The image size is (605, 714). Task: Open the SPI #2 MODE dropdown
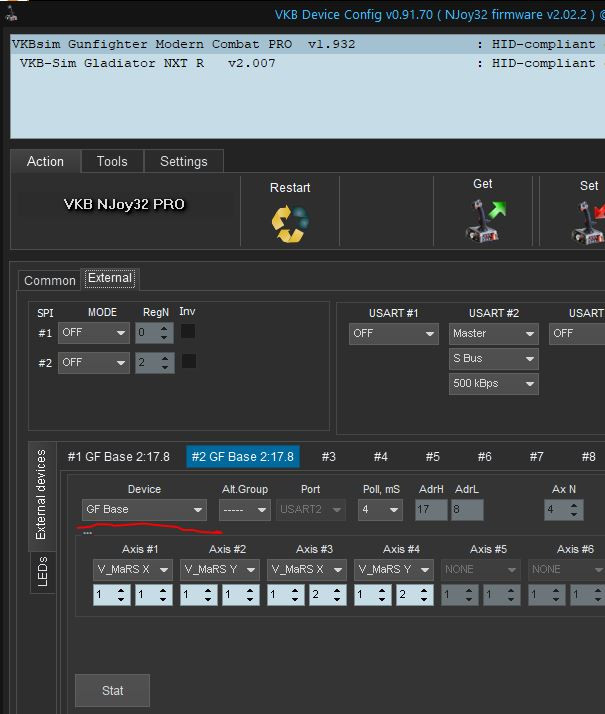point(94,363)
